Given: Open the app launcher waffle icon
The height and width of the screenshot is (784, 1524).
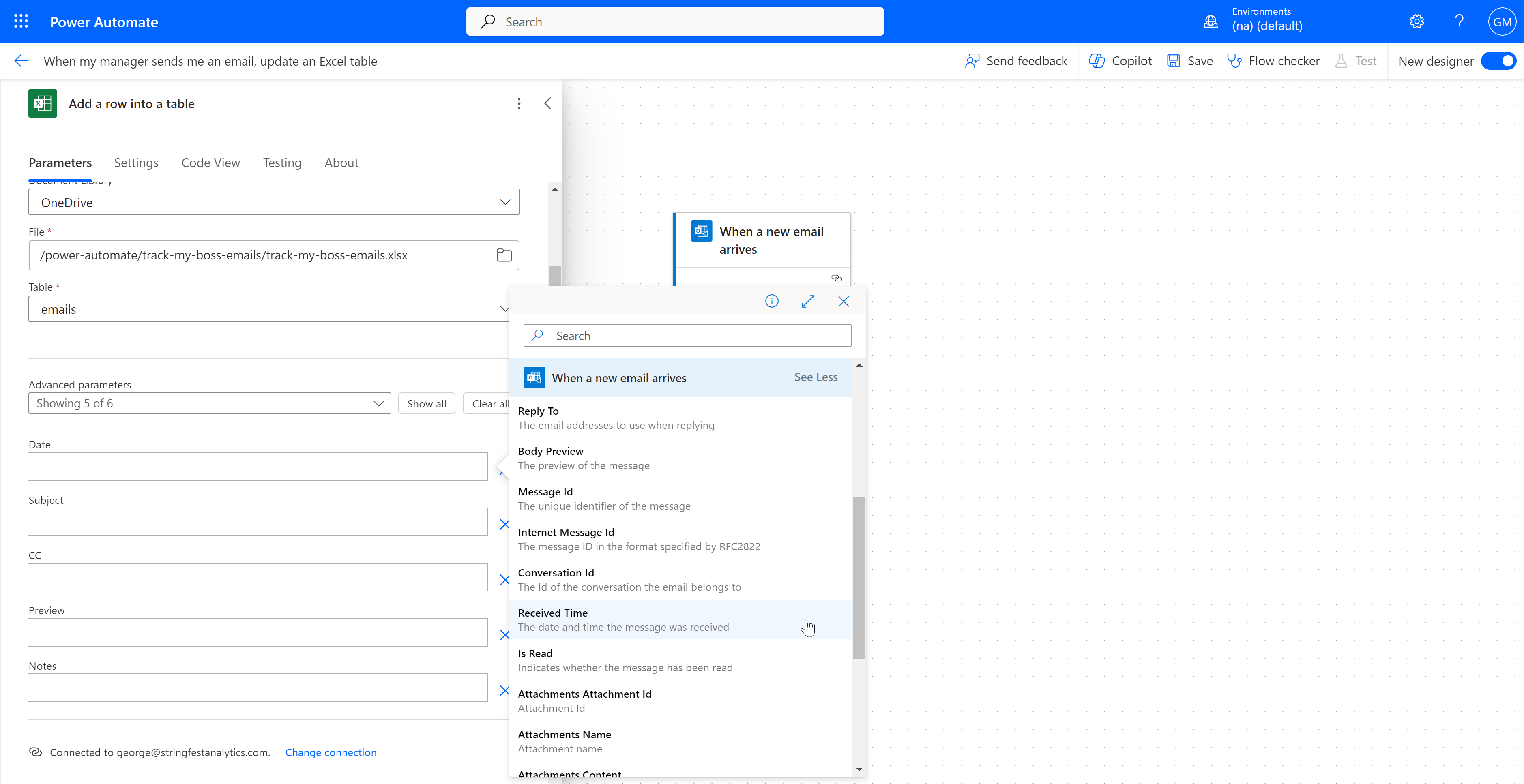Looking at the screenshot, I should (21, 21).
